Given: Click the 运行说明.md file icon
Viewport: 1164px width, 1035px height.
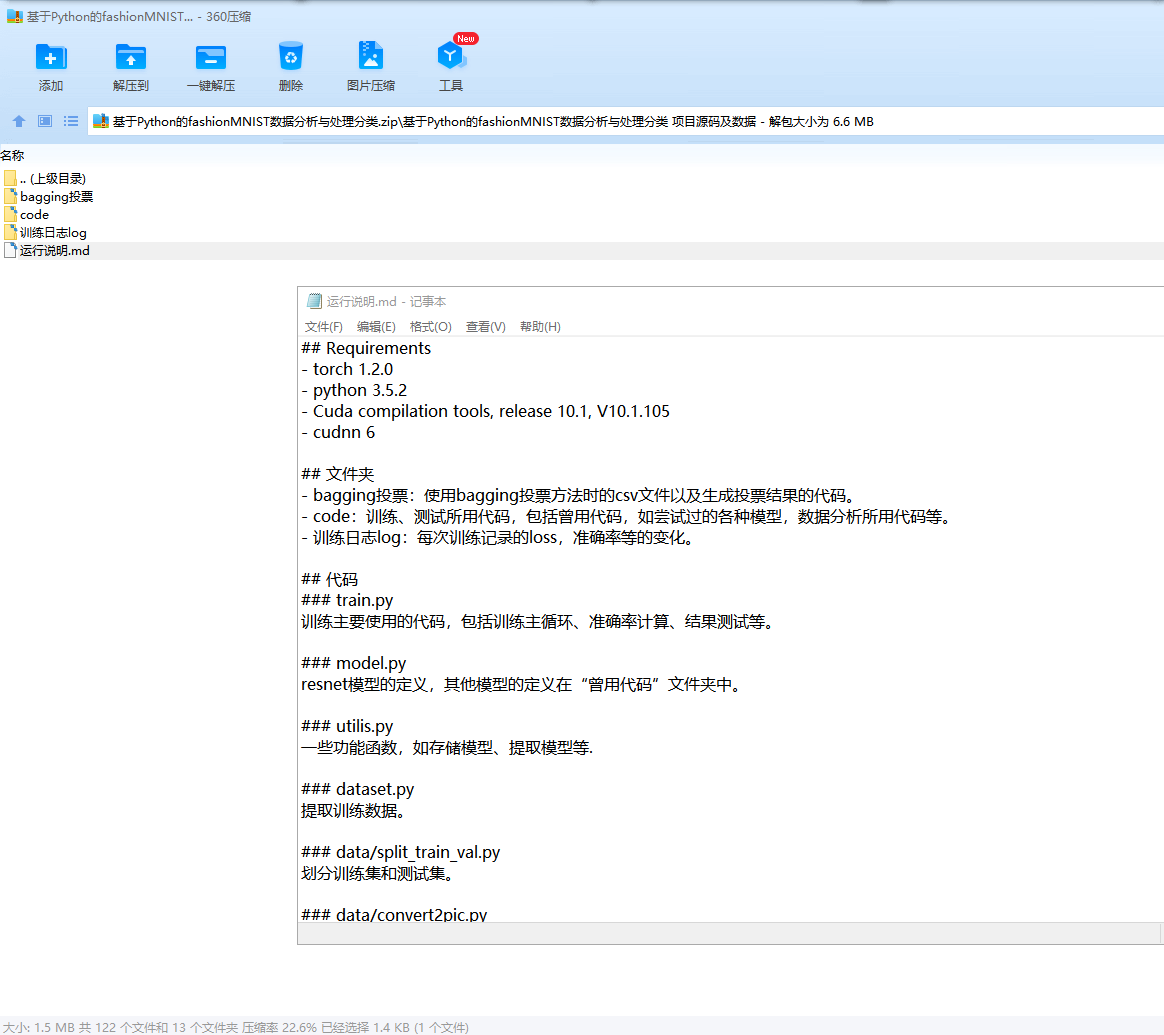Looking at the screenshot, I should click(x=10, y=250).
